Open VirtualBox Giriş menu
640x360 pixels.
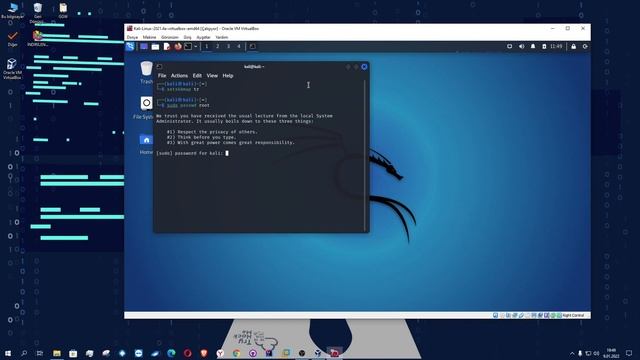pyautogui.click(x=187, y=37)
